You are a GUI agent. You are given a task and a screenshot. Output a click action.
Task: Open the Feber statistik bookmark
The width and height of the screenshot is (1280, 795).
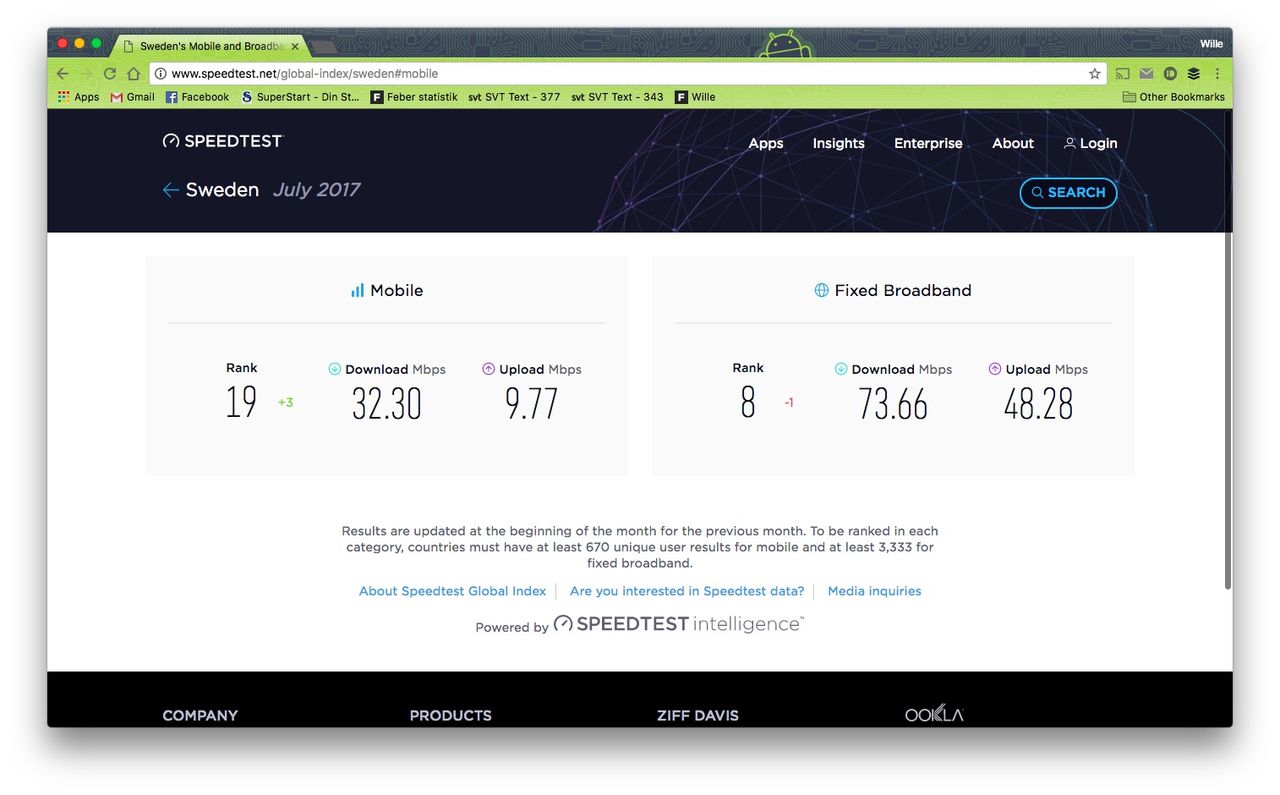point(414,97)
